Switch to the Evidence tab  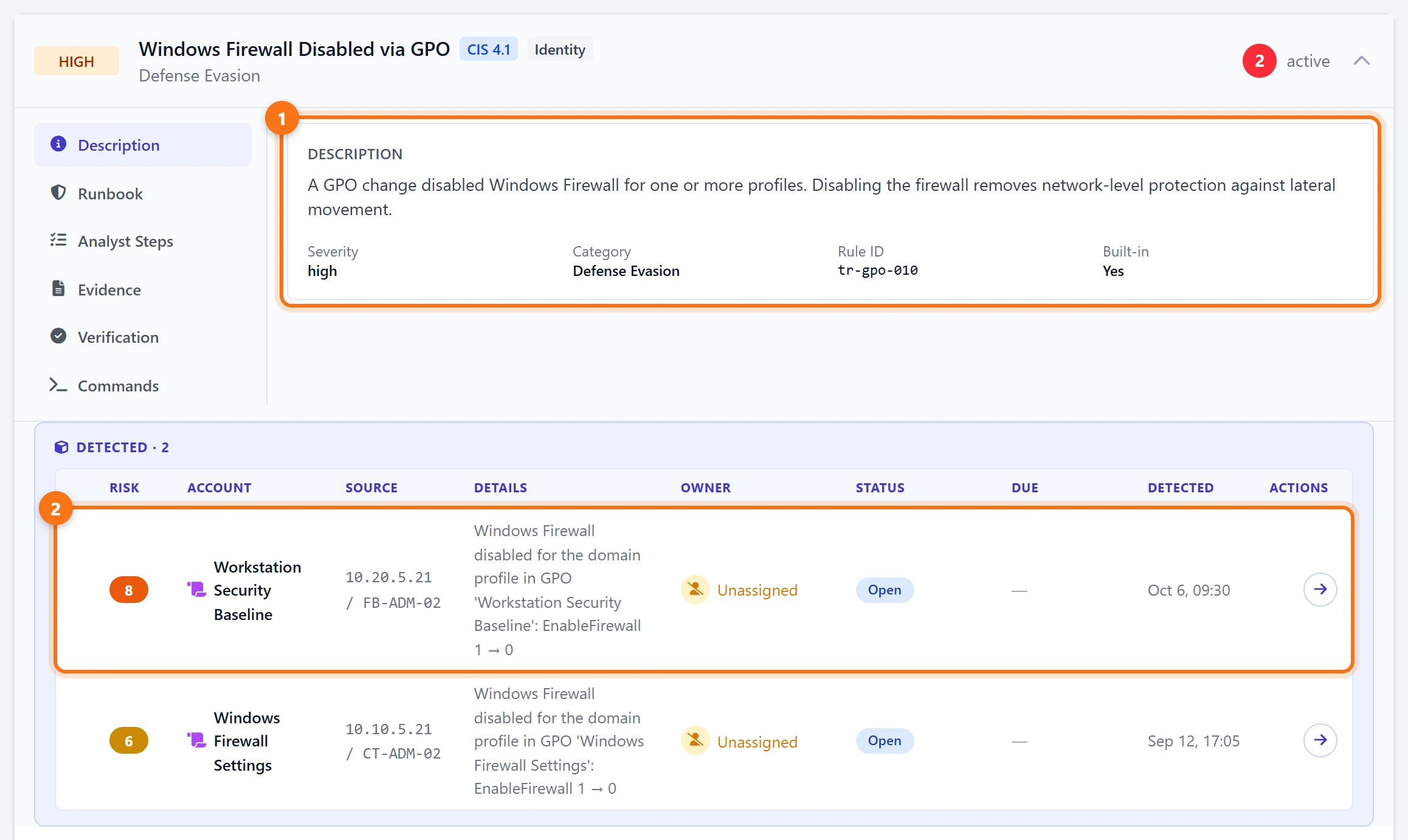click(x=143, y=289)
